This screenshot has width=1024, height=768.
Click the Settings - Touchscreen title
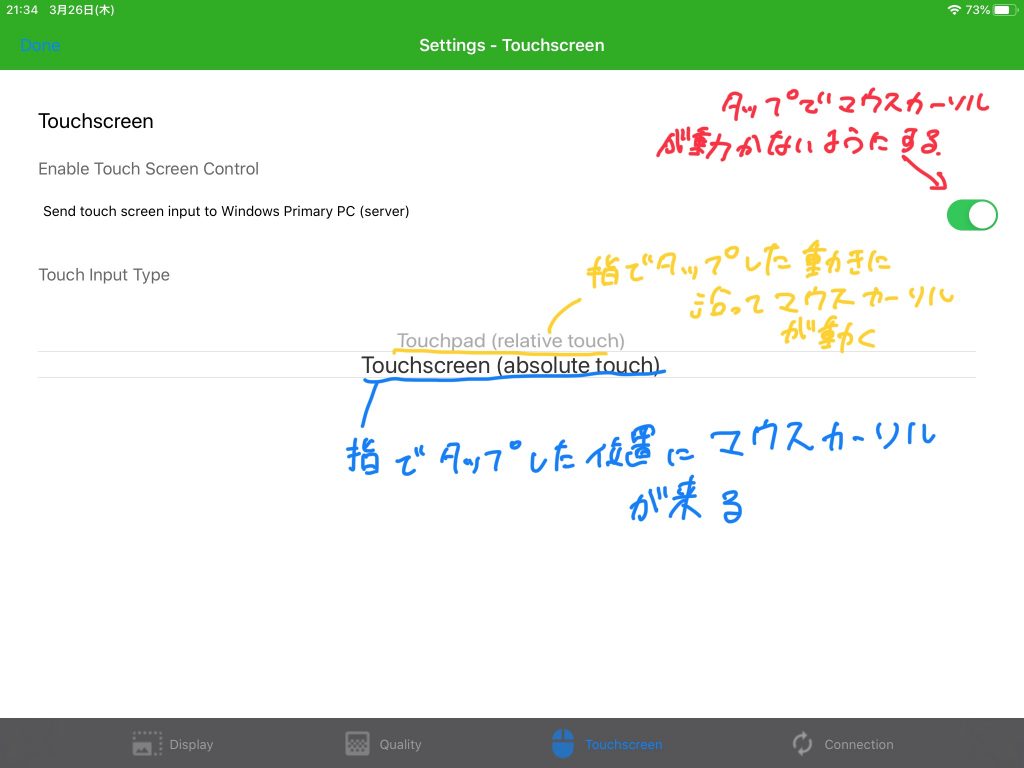(512, 45)
